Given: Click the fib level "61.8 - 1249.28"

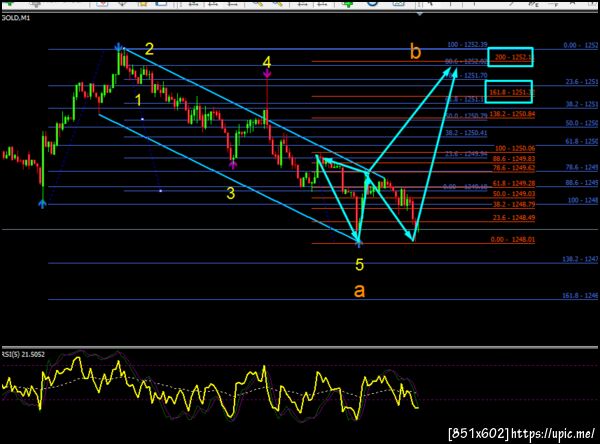Looking at the screenshot, I should 514,183.
